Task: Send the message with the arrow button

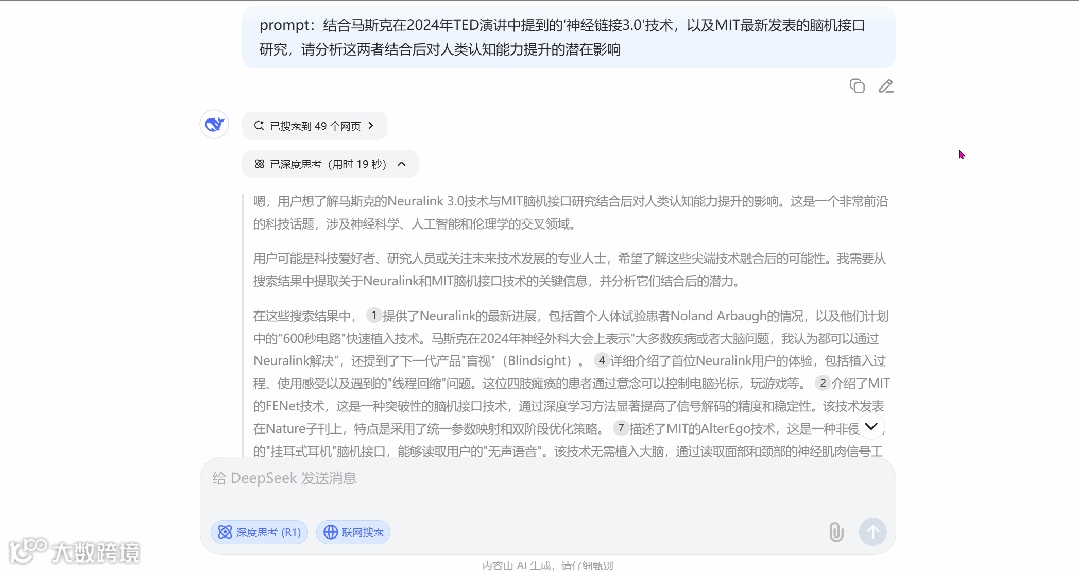Action: 873,532
